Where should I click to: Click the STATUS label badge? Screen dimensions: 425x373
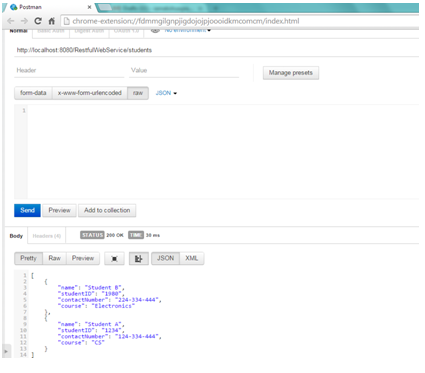(92, 235)
